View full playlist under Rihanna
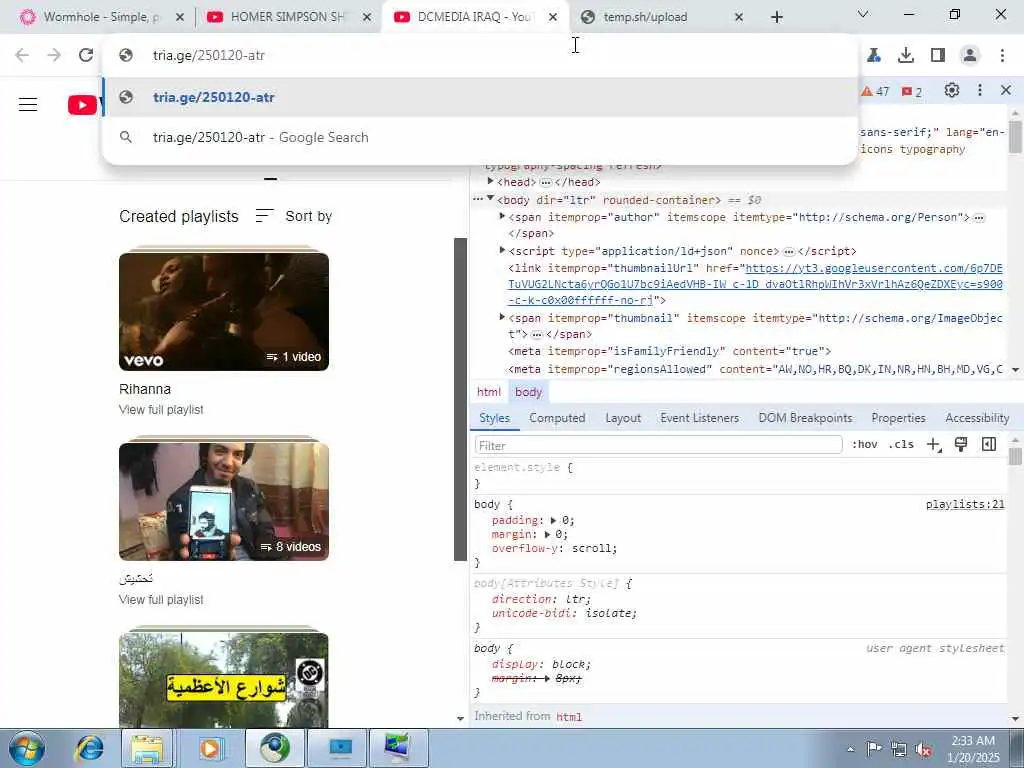 coord(161,409)
